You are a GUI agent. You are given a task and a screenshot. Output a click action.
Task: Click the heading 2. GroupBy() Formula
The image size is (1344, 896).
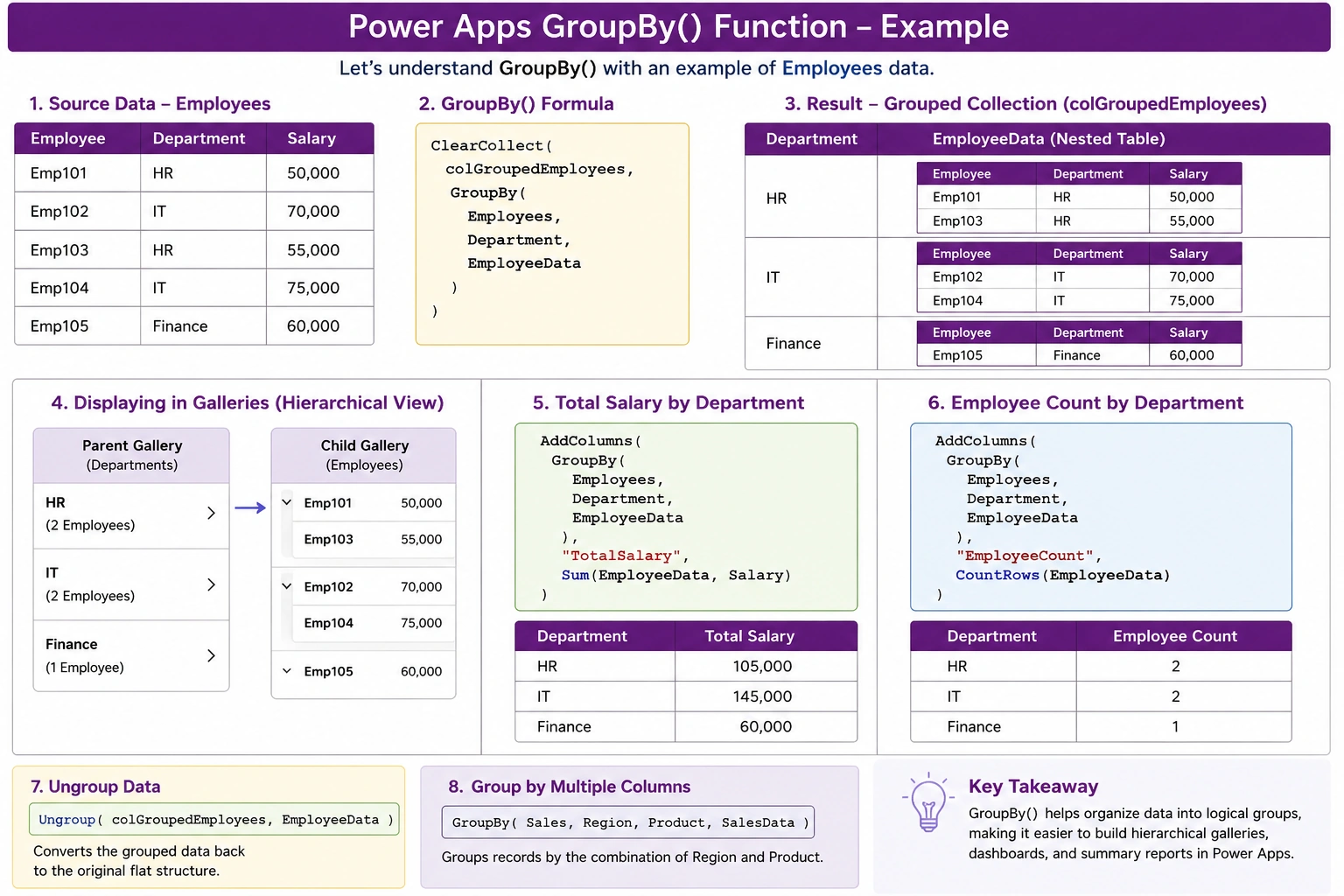coord(516,103)
